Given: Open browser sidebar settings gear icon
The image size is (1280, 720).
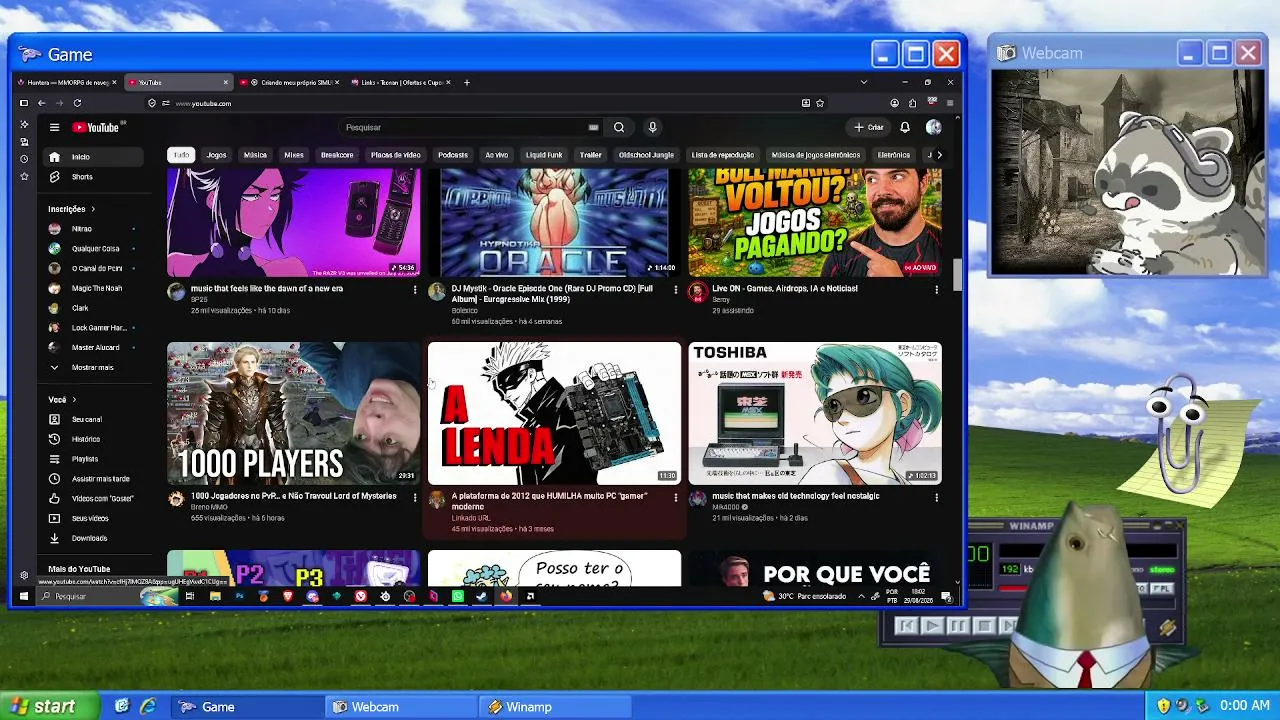Looking at the screenshot, I should 24,575.
